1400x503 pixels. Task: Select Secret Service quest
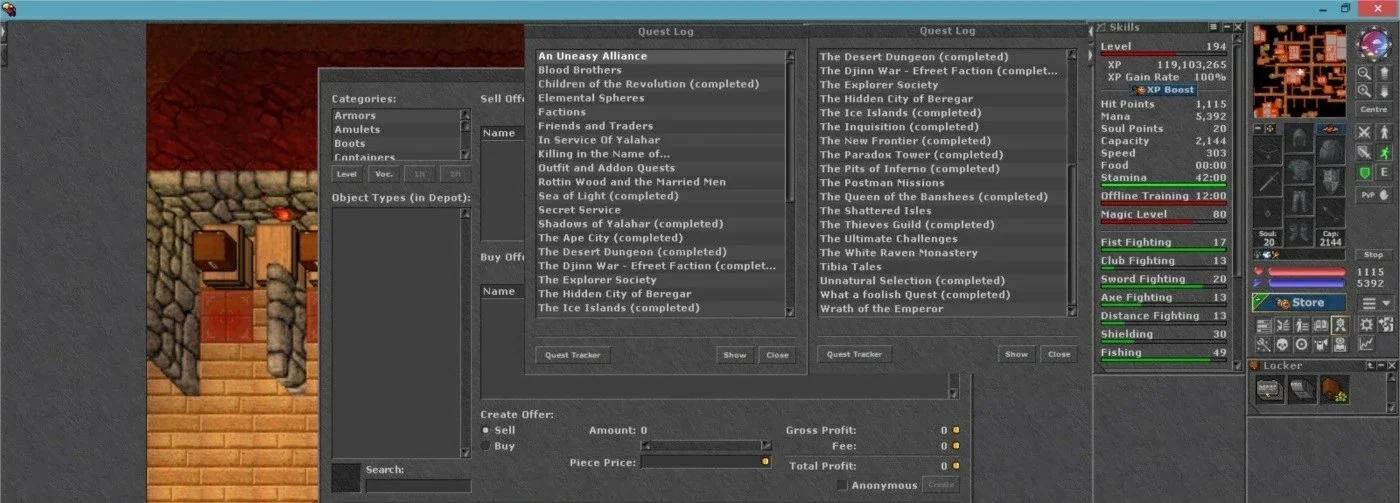[660, 210]
